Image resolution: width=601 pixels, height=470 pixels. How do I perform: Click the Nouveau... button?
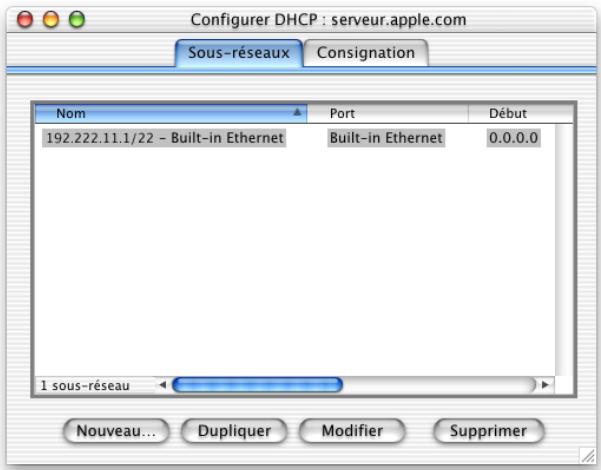[116, 431]
